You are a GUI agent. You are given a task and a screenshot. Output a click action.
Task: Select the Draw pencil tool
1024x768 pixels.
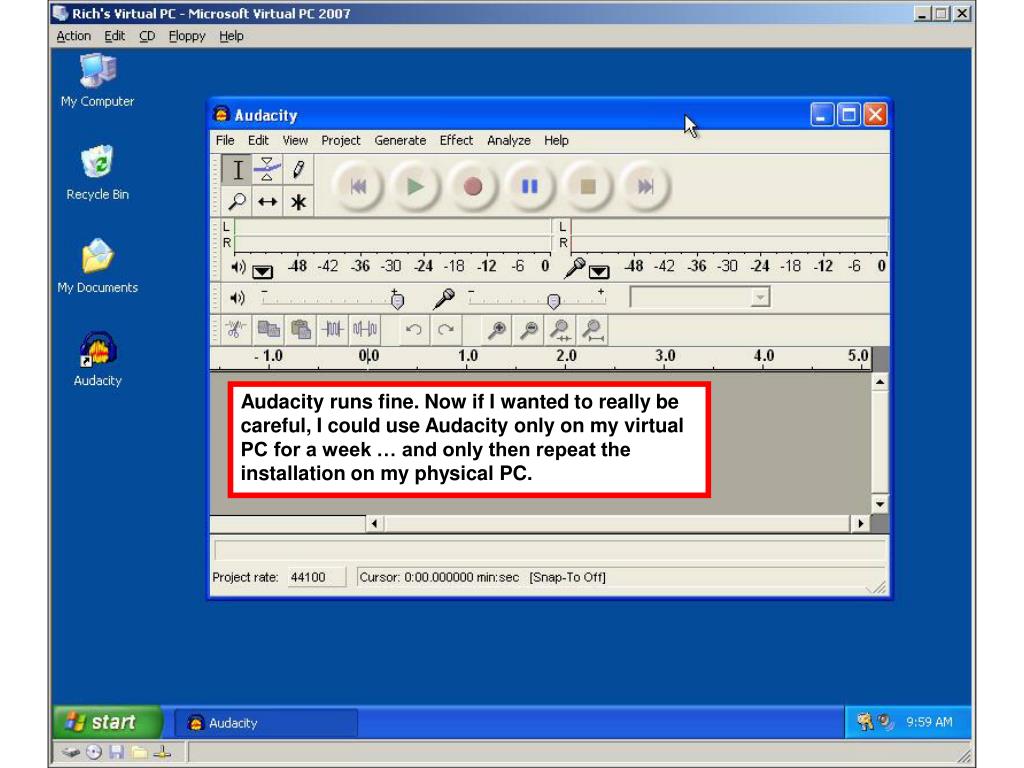click(298, 170)
